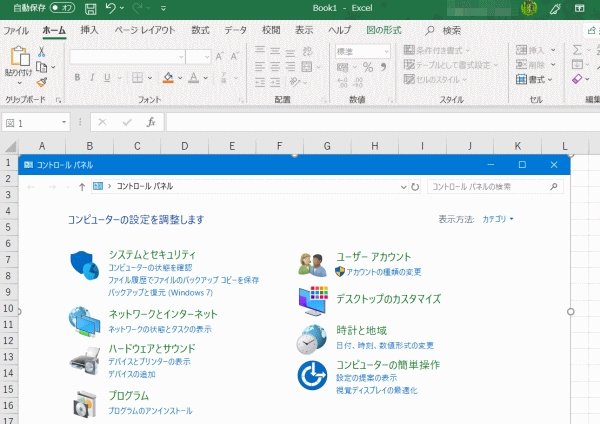Select the Format Painter brush
600x424 pixels.
pos(41,82)
